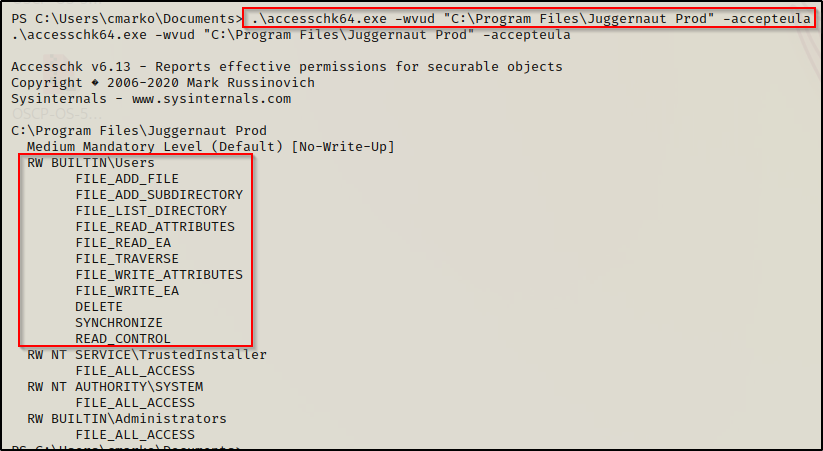823x451 pixels.
Task: Click the FILE_WRITE_ATTRIBUTES permission
Action: point(159,274)
